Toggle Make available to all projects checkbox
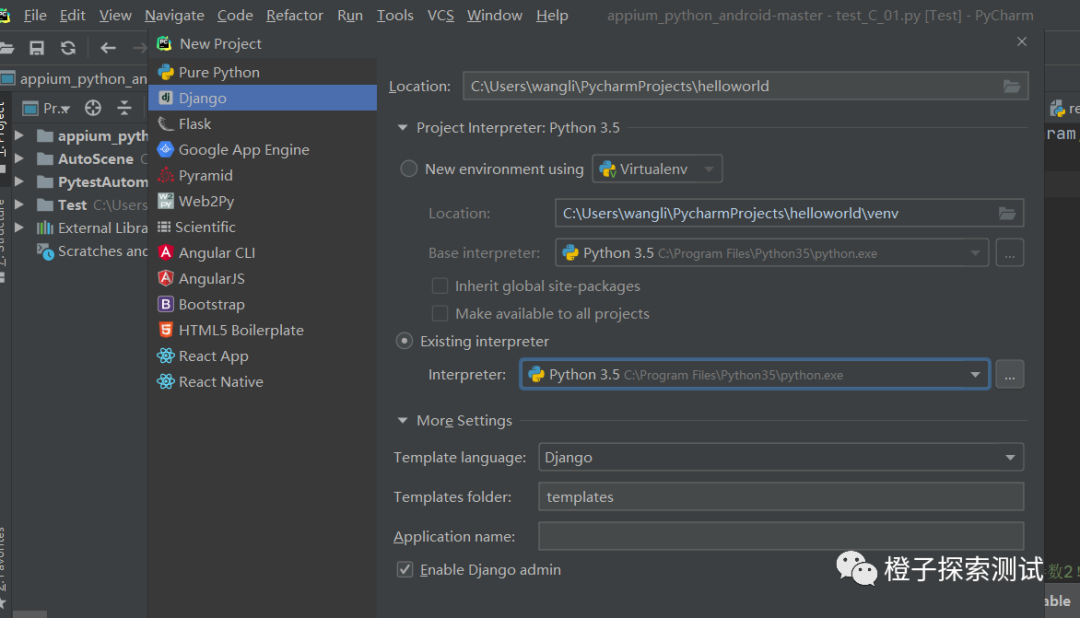The image size is (1080, 618). (439, 313)
